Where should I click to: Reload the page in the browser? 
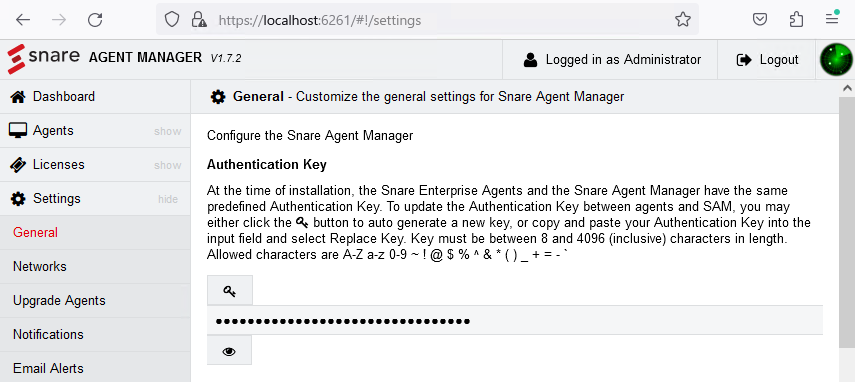tap(95, 20)
